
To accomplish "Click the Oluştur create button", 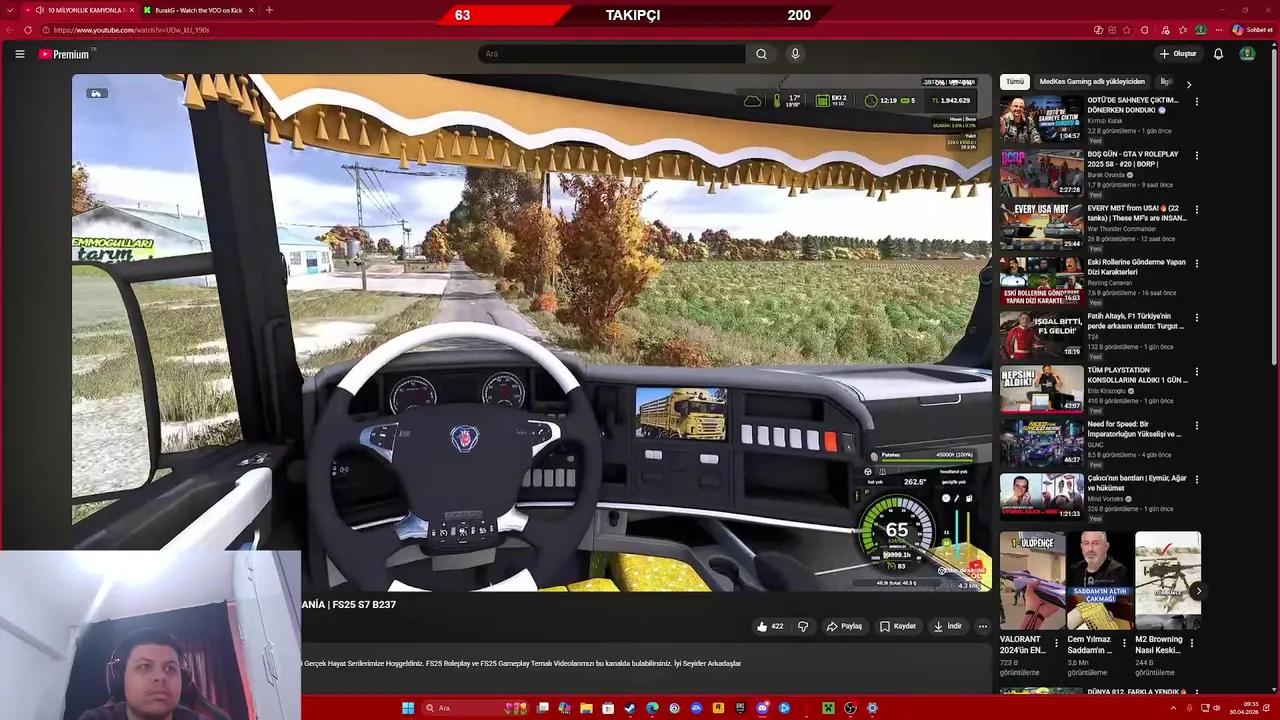I will coord(1178,54).
